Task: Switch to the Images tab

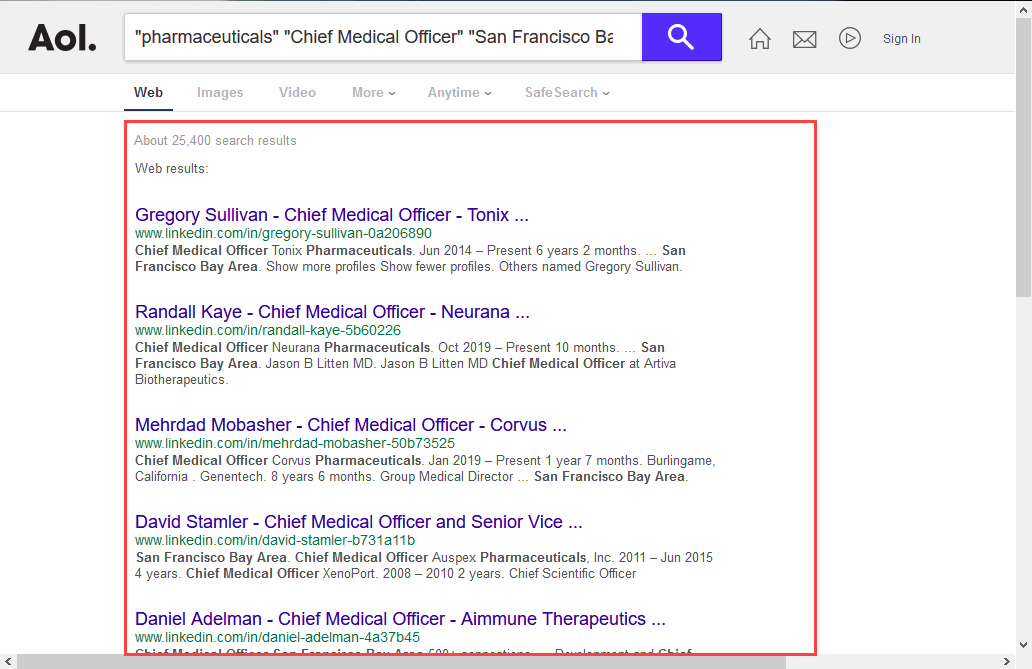Action: [220, 93]
